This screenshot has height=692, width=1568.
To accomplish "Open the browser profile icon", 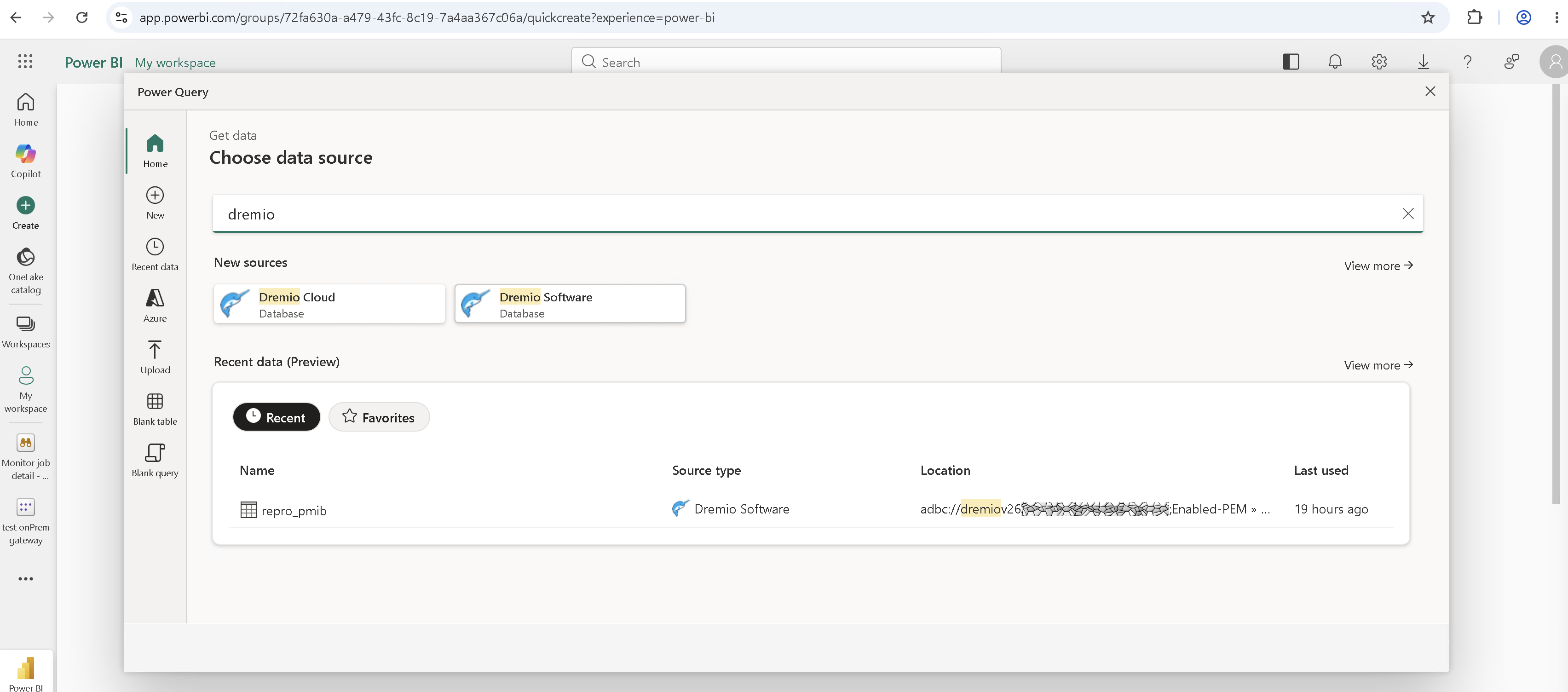I will [1523, 17].
